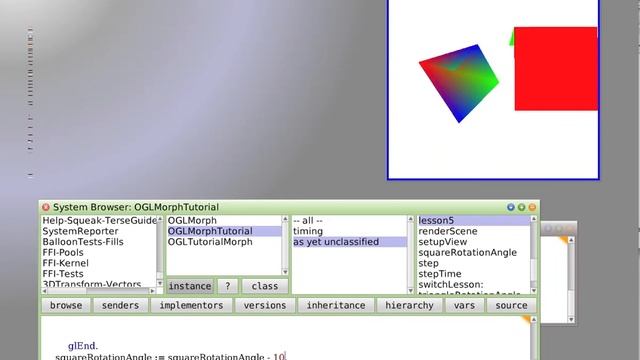Viewport: 640px width, 360px height.
Task: Open the source view dropdown button
Action: [x=511, y=305]
